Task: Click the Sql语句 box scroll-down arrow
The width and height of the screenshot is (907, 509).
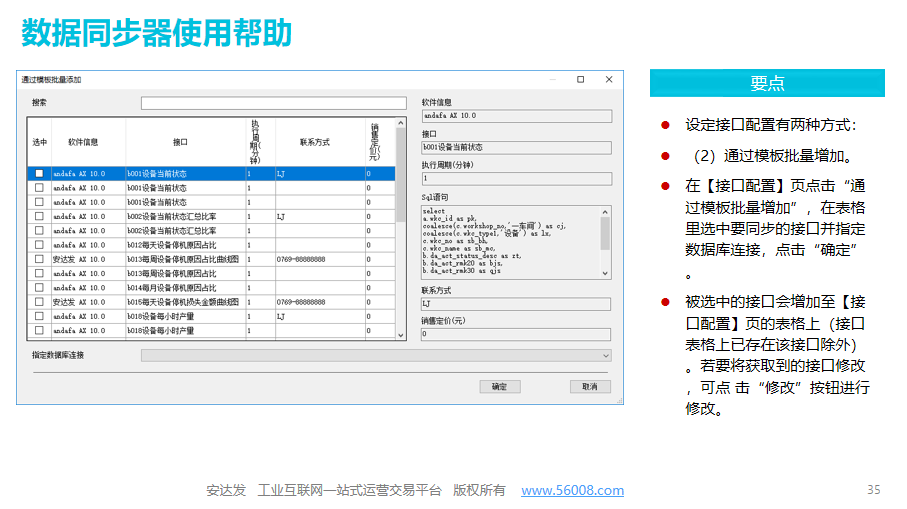Action: [x=605, y=273]
